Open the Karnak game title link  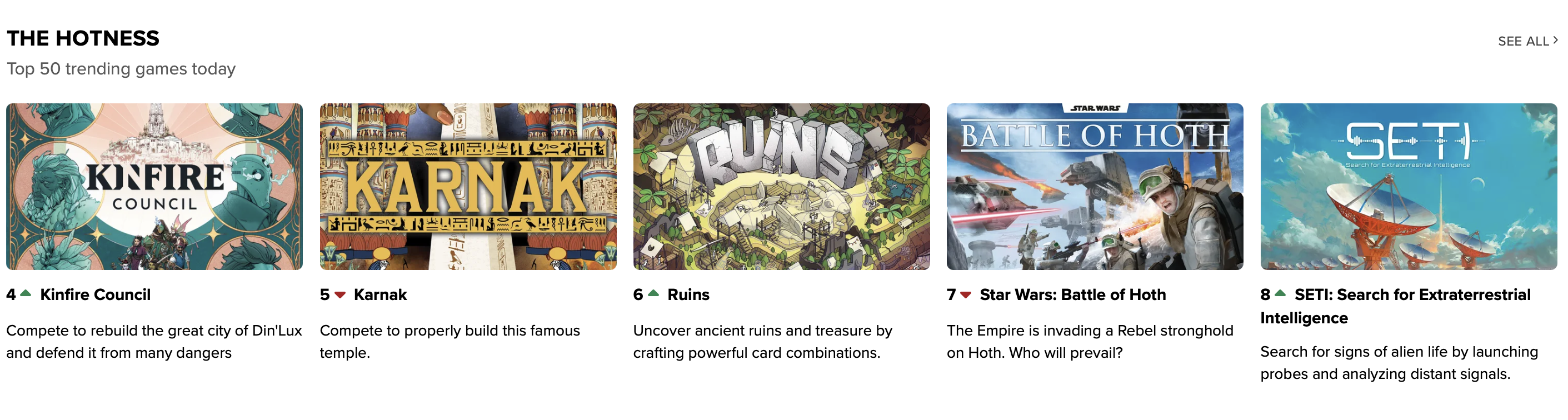click(x=381, y=294)
